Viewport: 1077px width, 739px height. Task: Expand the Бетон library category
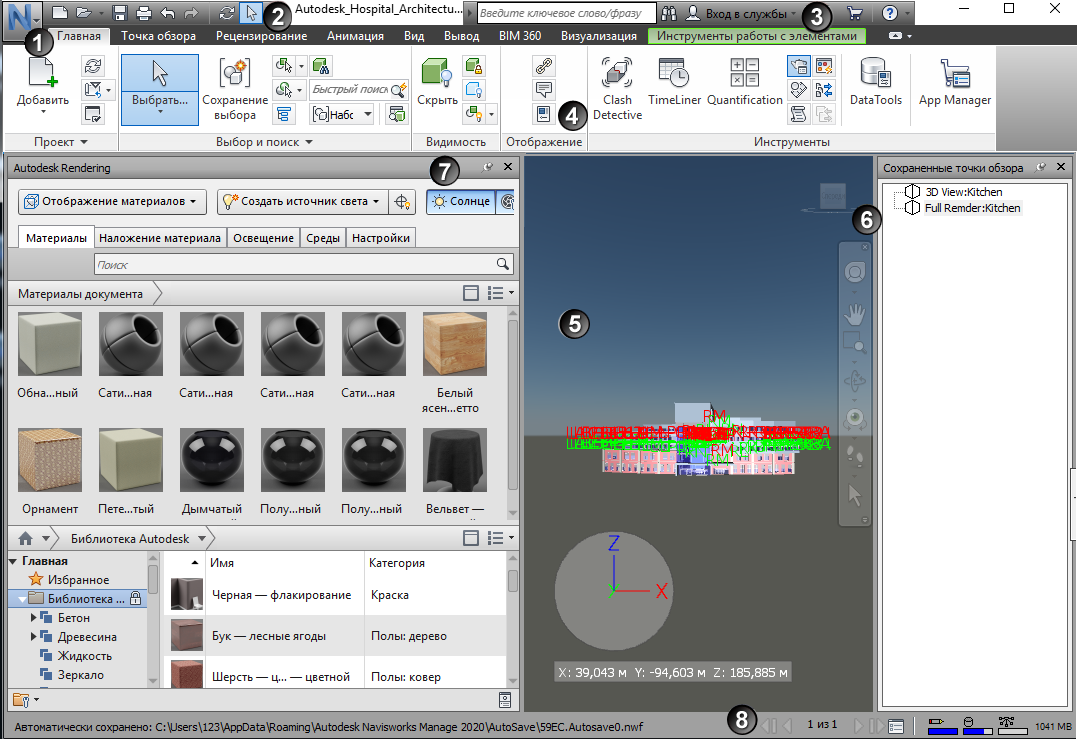click(x=33, y=617)
